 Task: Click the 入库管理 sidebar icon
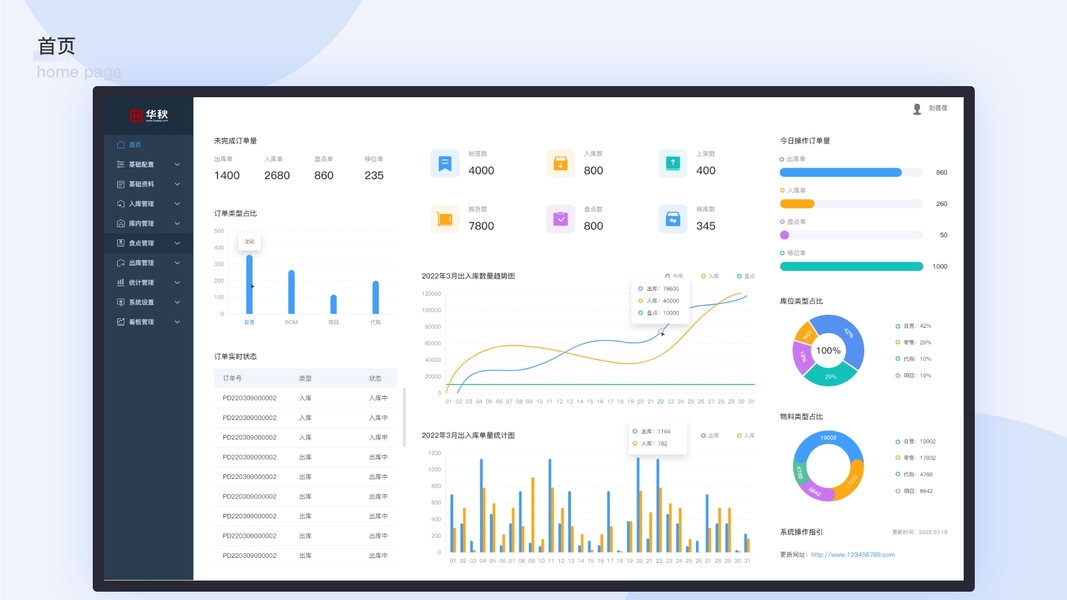pyautogui.click(x=120, y=204)
